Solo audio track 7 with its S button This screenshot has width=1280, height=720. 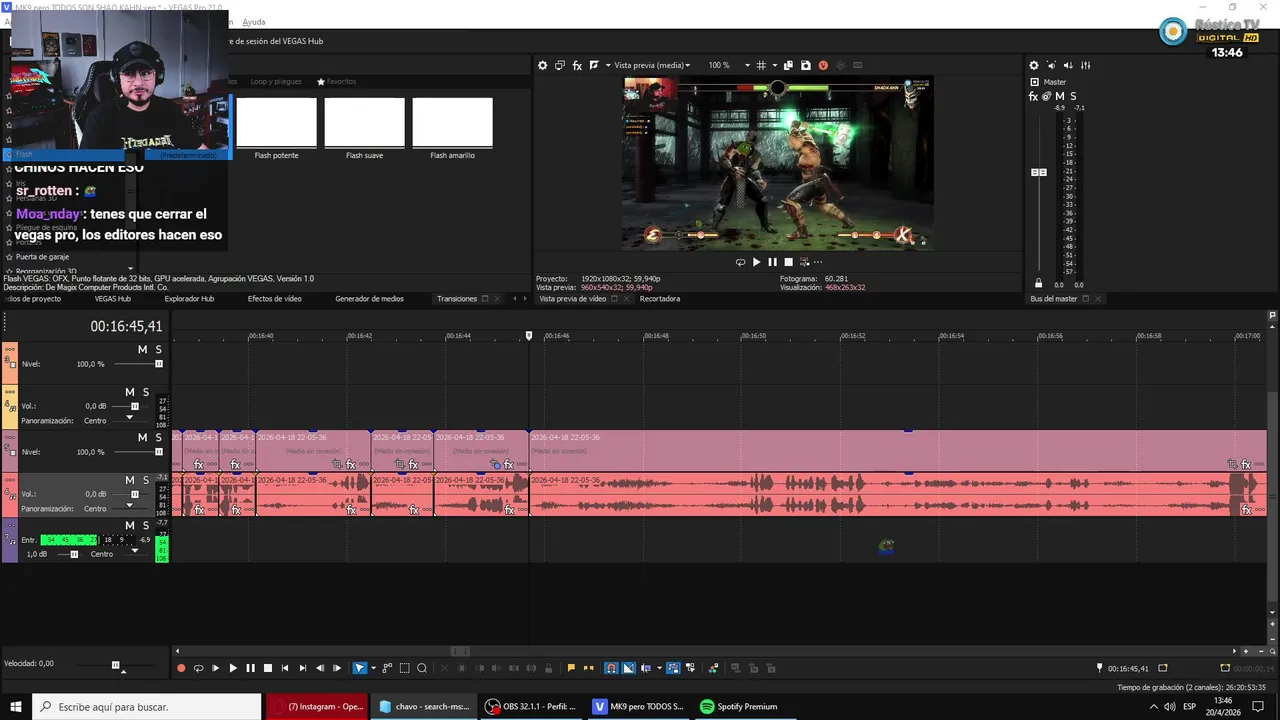point(145,525)
